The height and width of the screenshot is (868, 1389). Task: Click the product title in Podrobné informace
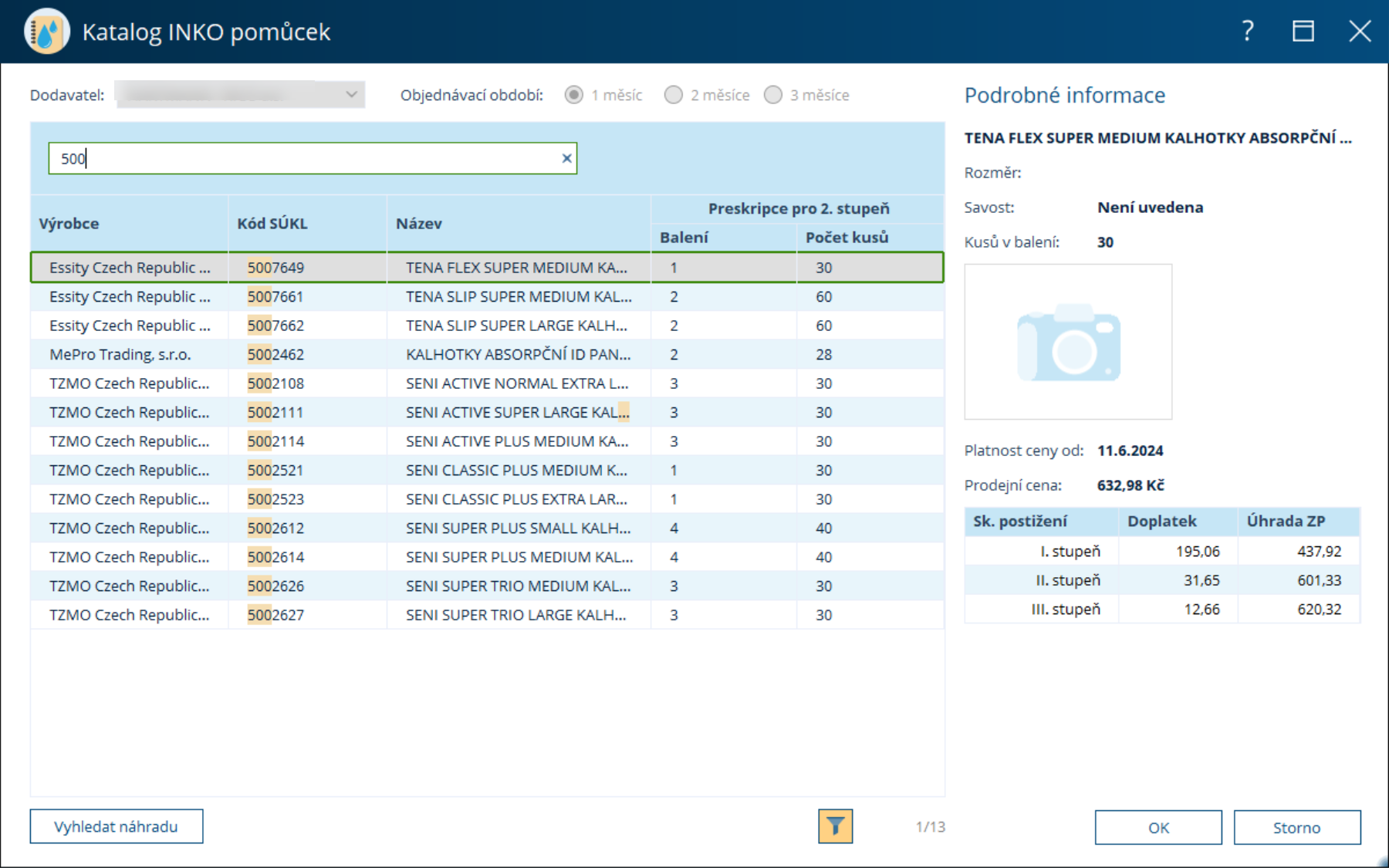(1158, 138)
